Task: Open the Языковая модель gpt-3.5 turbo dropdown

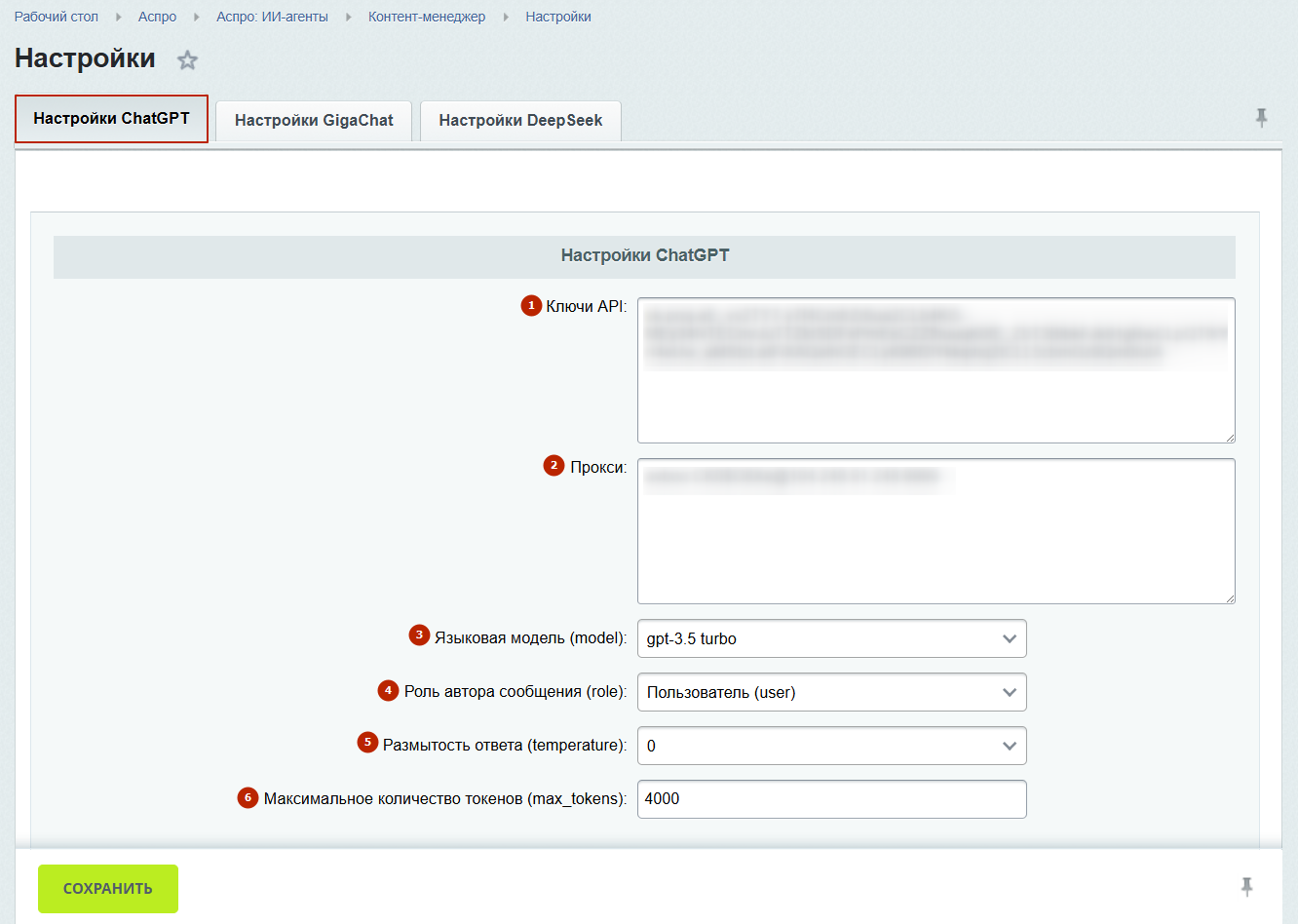Action: (x=832, y=638)
